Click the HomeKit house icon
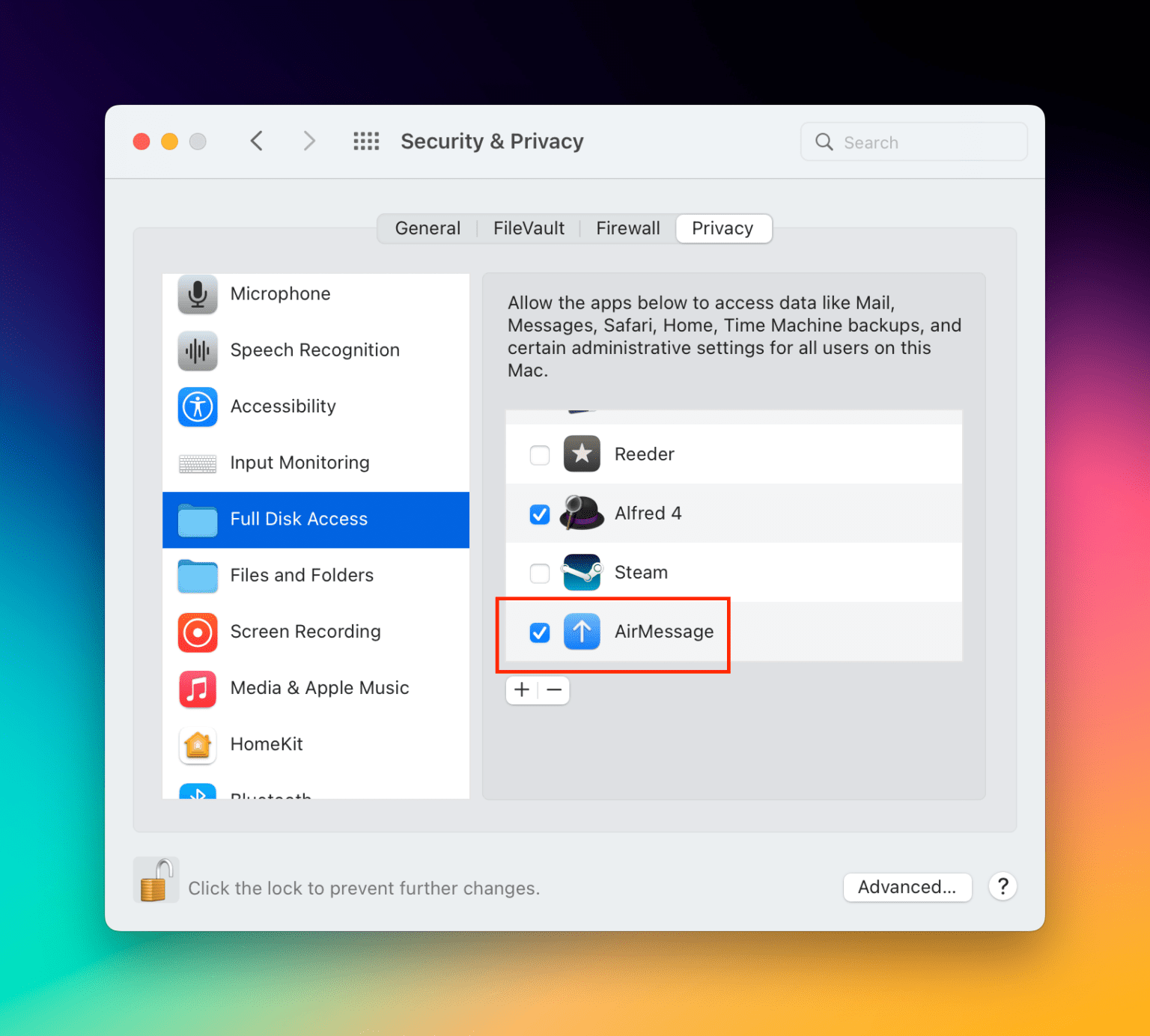This screenshot has width=1150, height=1036. 197,746
